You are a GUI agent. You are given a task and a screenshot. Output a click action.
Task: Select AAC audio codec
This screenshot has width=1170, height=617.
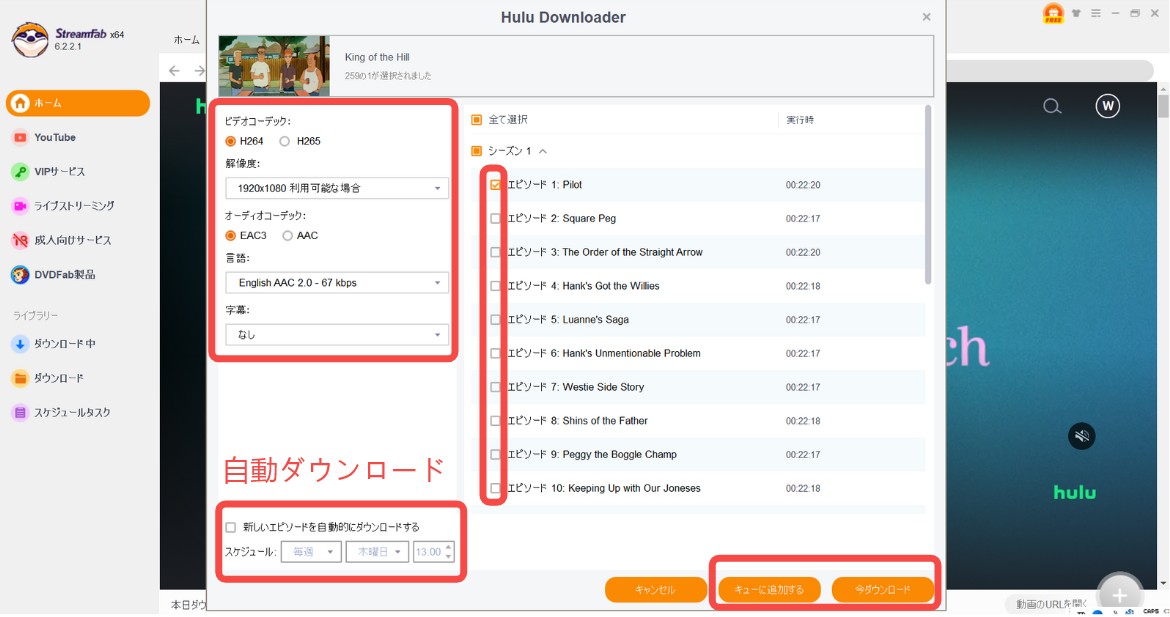pos(287,236)
